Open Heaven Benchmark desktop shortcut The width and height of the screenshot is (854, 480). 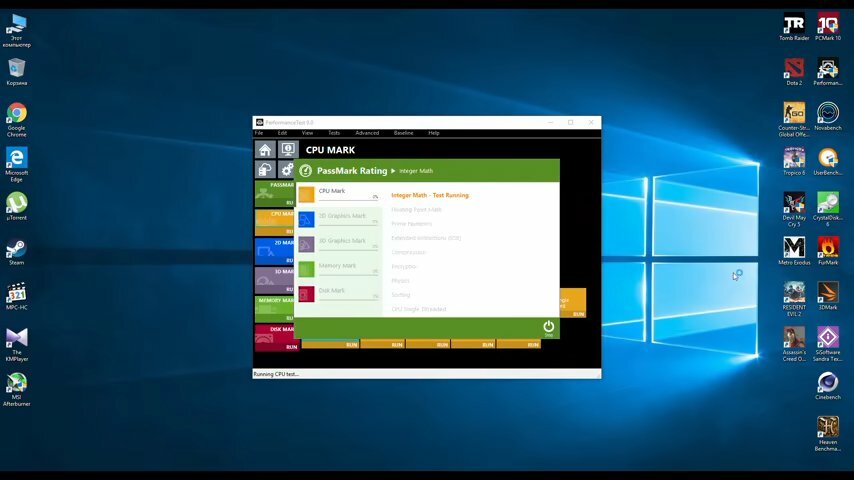point(828,434)
